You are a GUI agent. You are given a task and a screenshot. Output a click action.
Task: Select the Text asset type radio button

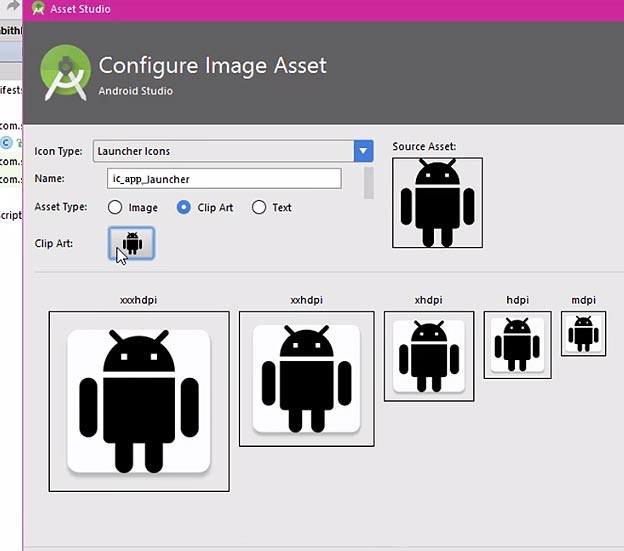(259, 207)
